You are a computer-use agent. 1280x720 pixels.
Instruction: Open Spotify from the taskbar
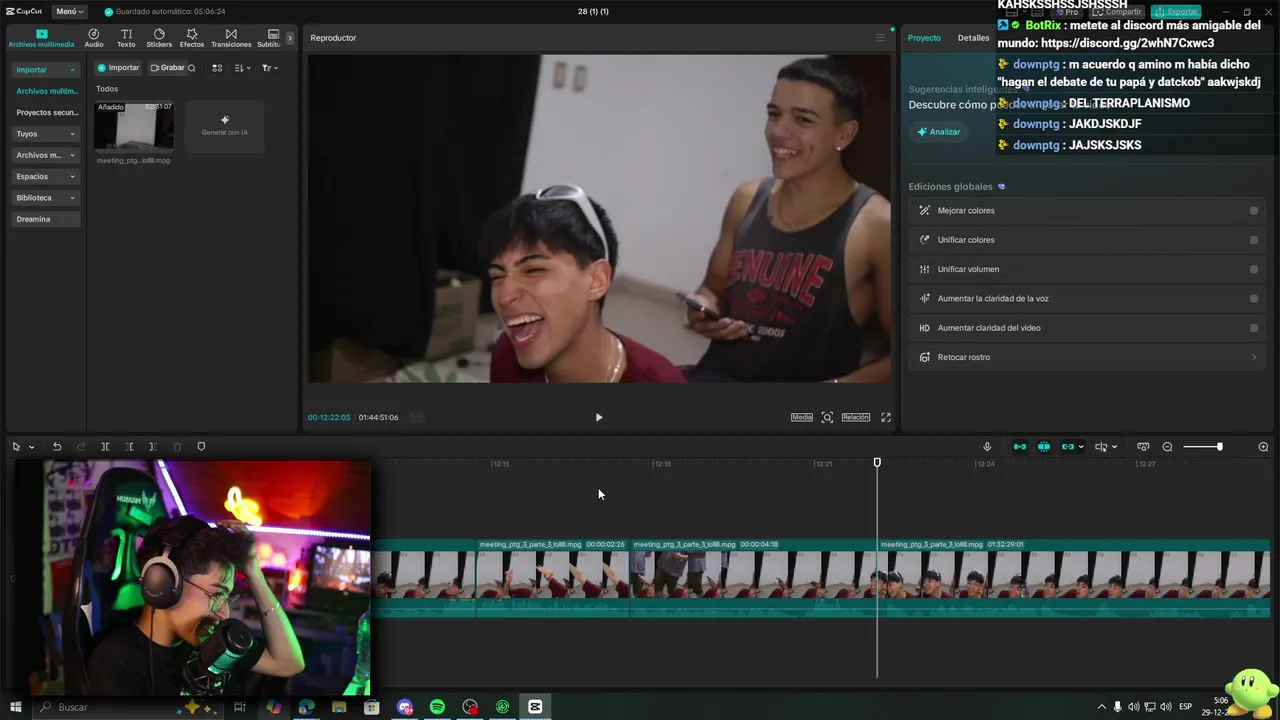tap(437, 707)
